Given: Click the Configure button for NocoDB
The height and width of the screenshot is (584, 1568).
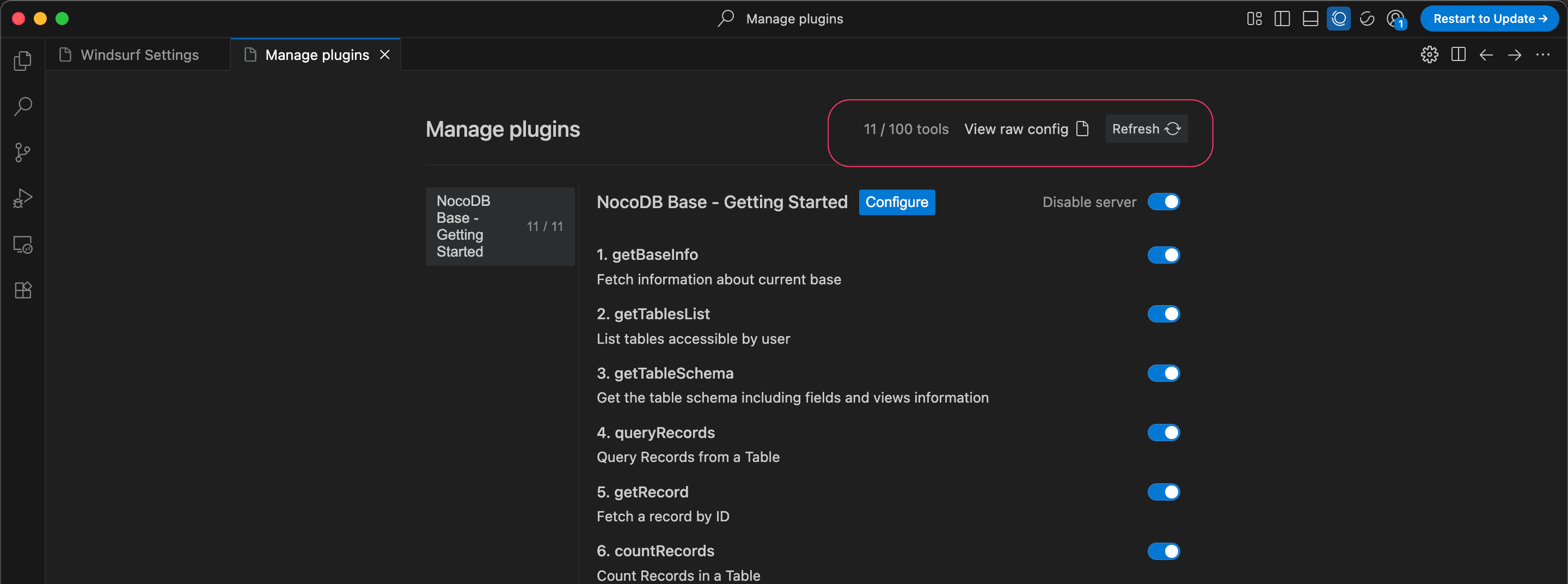Looking at the screenshot, I should pyautogui.click(x=897, y=202).
